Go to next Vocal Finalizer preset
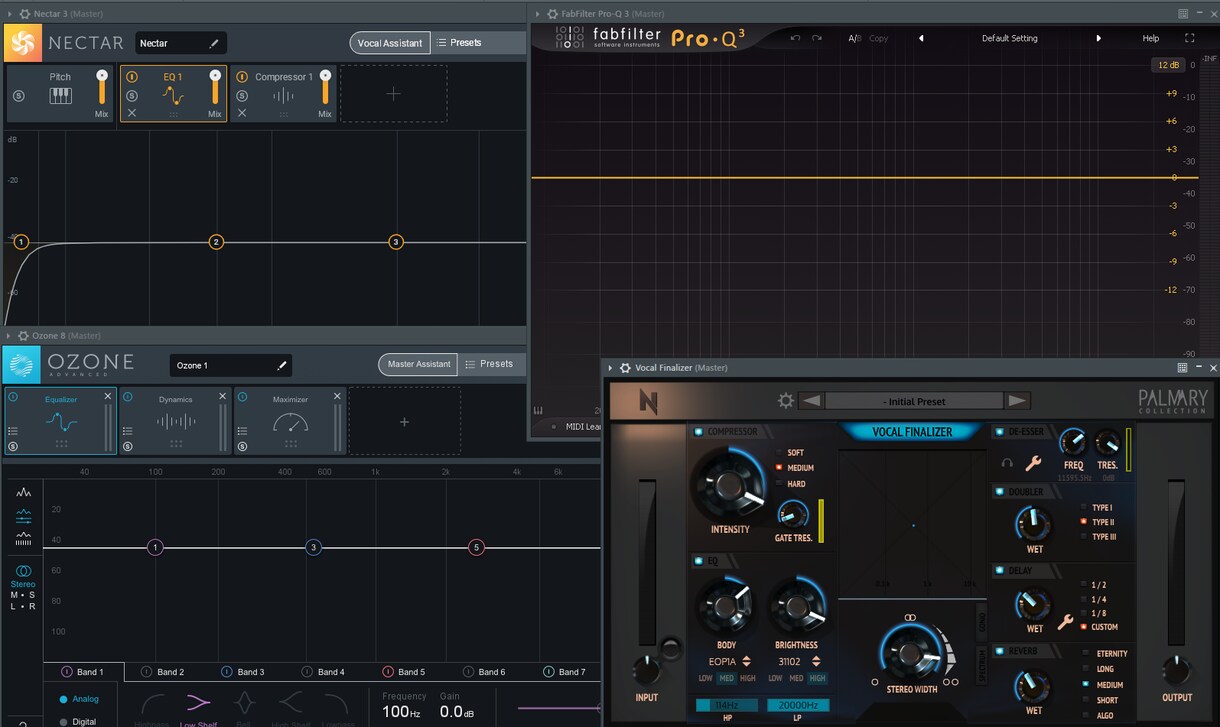This screenshot has width=1220, height=727. coord(1017,401)
